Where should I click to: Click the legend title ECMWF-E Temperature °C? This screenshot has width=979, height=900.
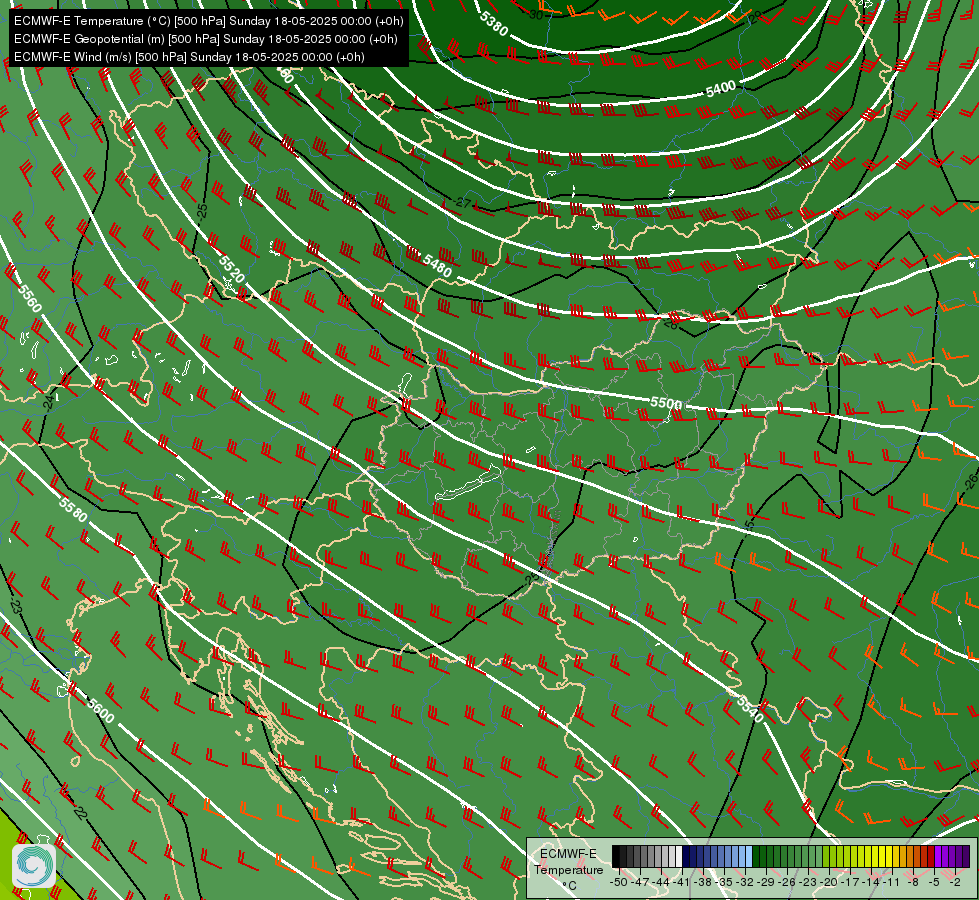pyautogui.click(x=569, y=870)
